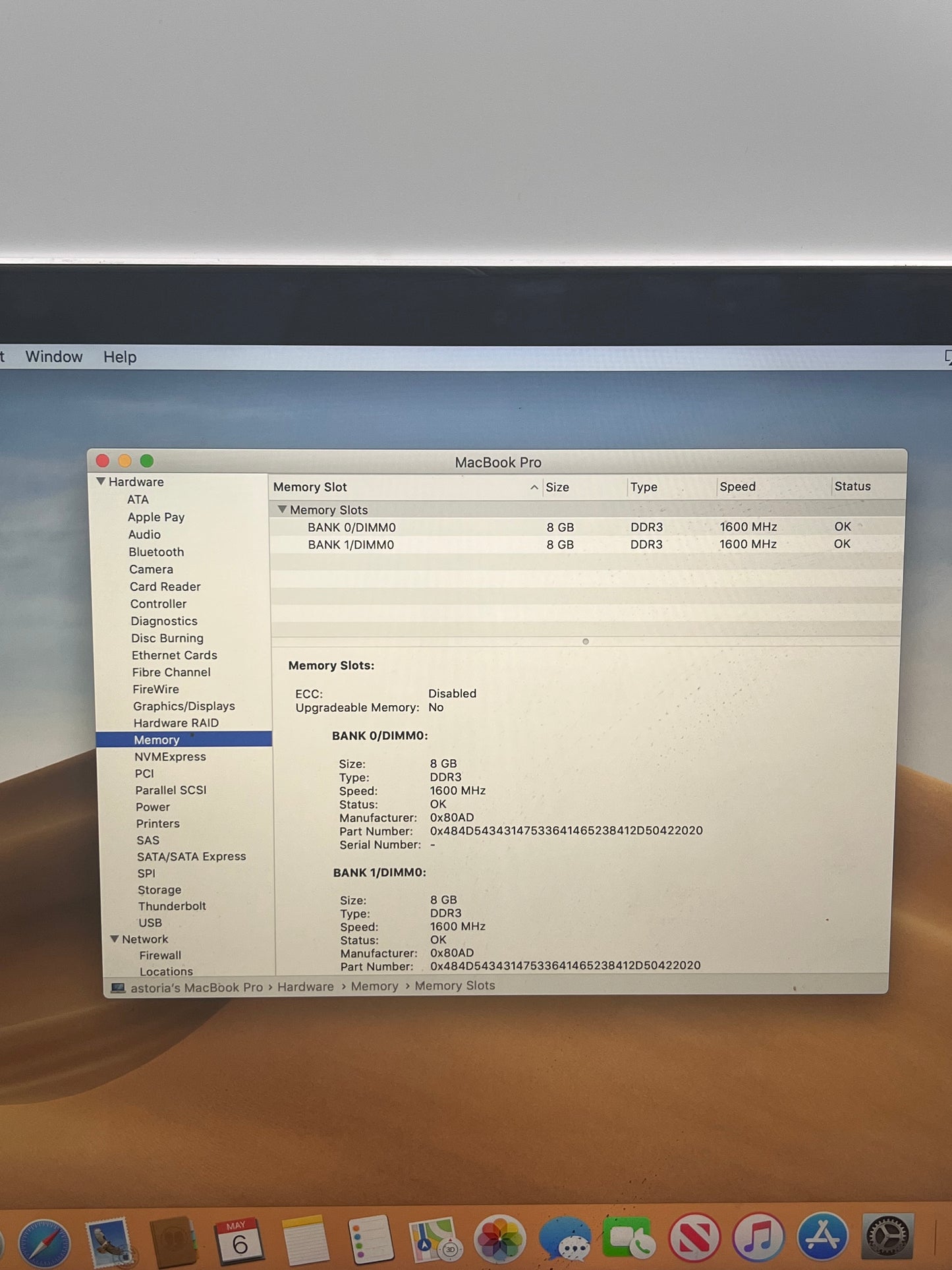
Task: Open the Window menu
Action: pyautogui.click(x=54, y=357)
